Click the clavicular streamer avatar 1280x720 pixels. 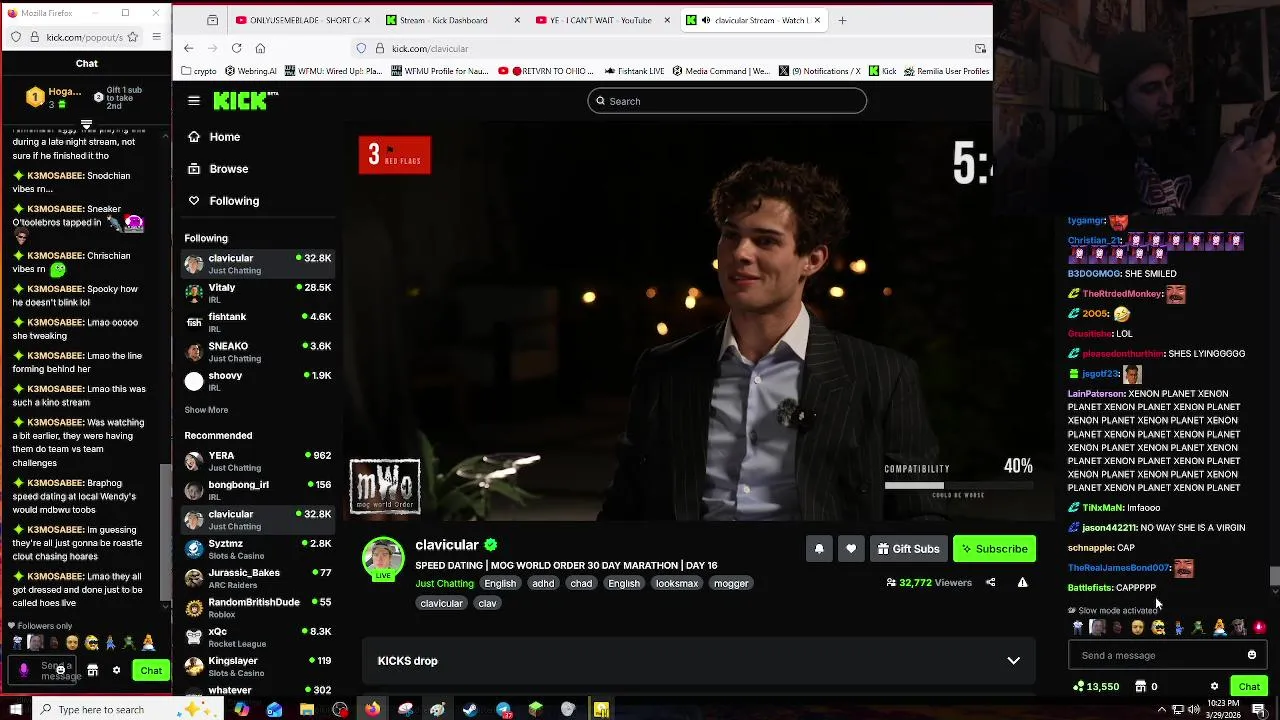(383, 559)
